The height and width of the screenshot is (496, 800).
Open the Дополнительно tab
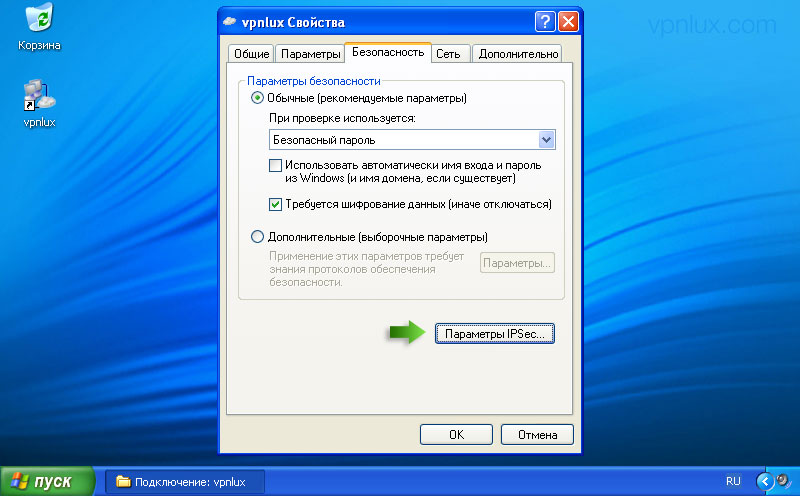518,54
